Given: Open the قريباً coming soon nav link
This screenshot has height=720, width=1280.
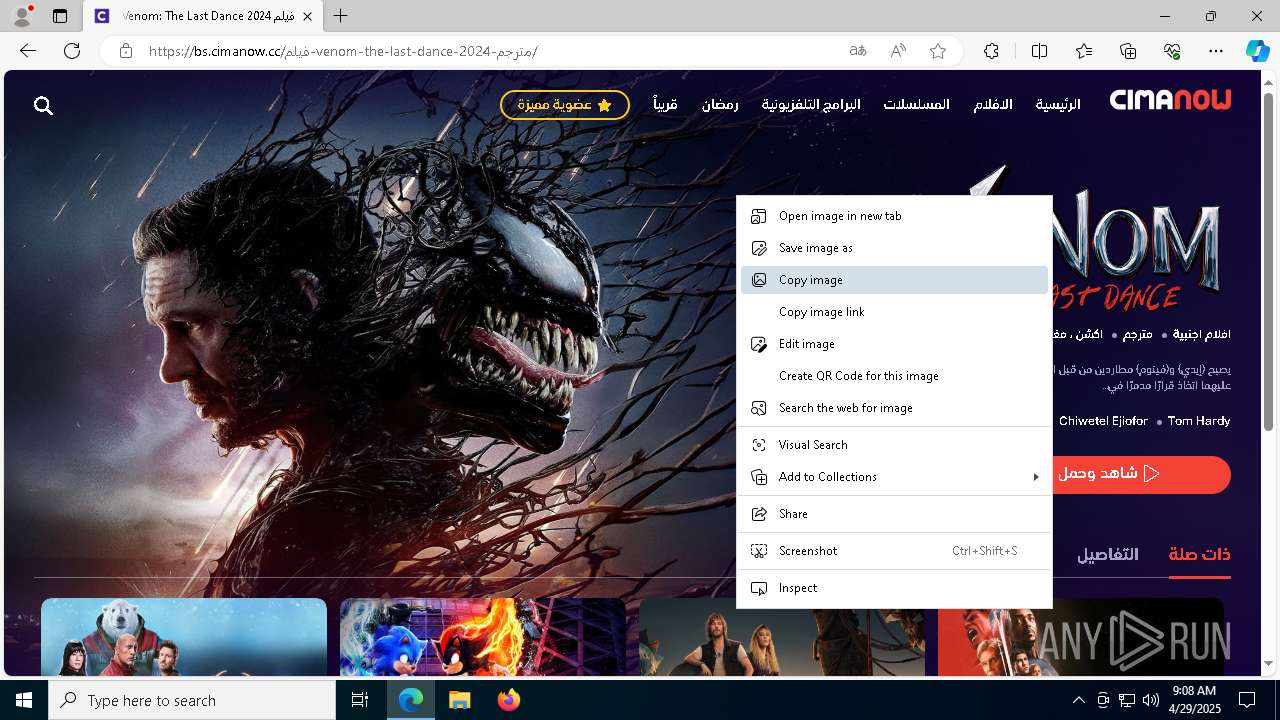Looking at the screenshot, I should coord(666,104).
